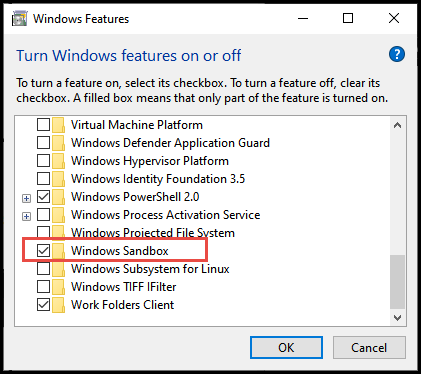
Task: Uncheck the Windows Sandbox checkbox
Action: 43,251
